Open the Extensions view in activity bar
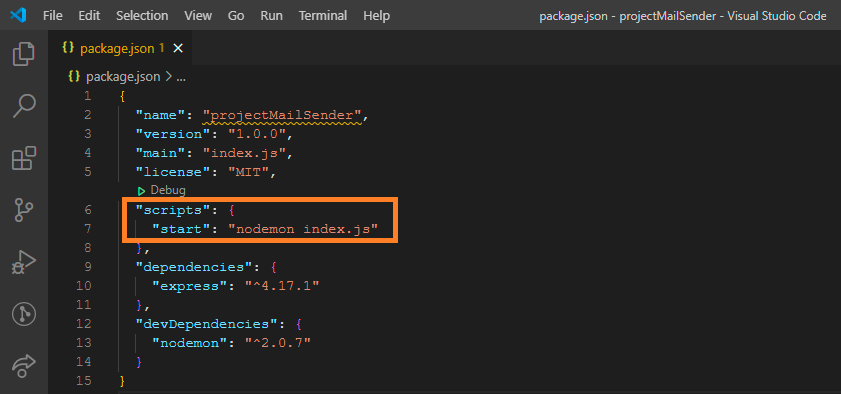 point(24,158)
